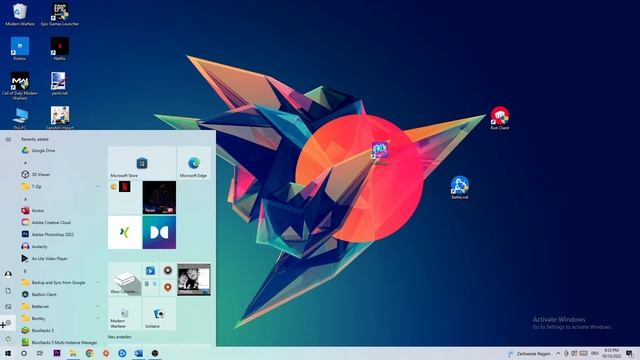The width and height of the screenshot is (640, 360).
Task: Open the notification action center
Action: point(629,353)
